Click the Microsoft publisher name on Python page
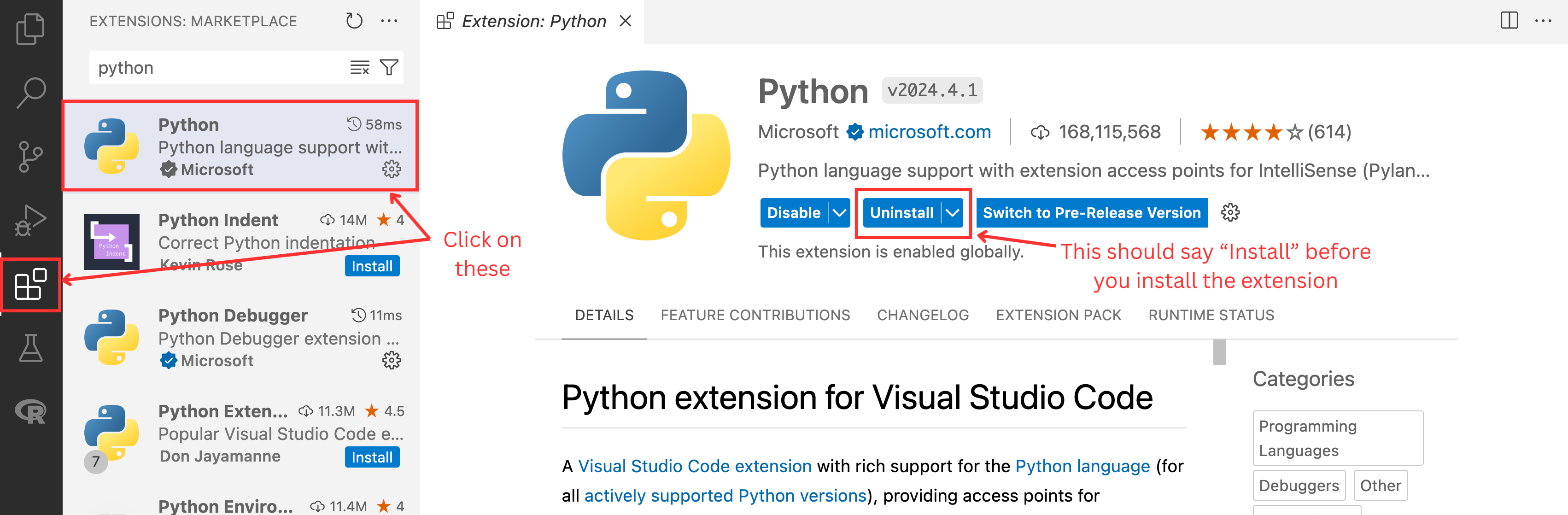Screen dimensions: 1568x515 798,132
